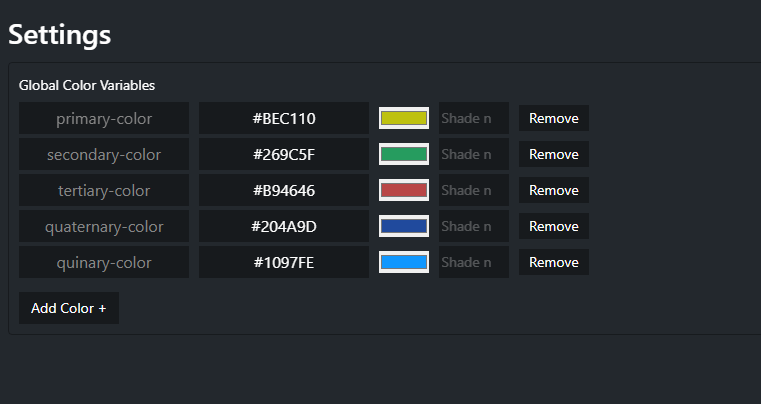Click the Shade field in primary-color row
The image size is (761, 404).
(474, 118)
